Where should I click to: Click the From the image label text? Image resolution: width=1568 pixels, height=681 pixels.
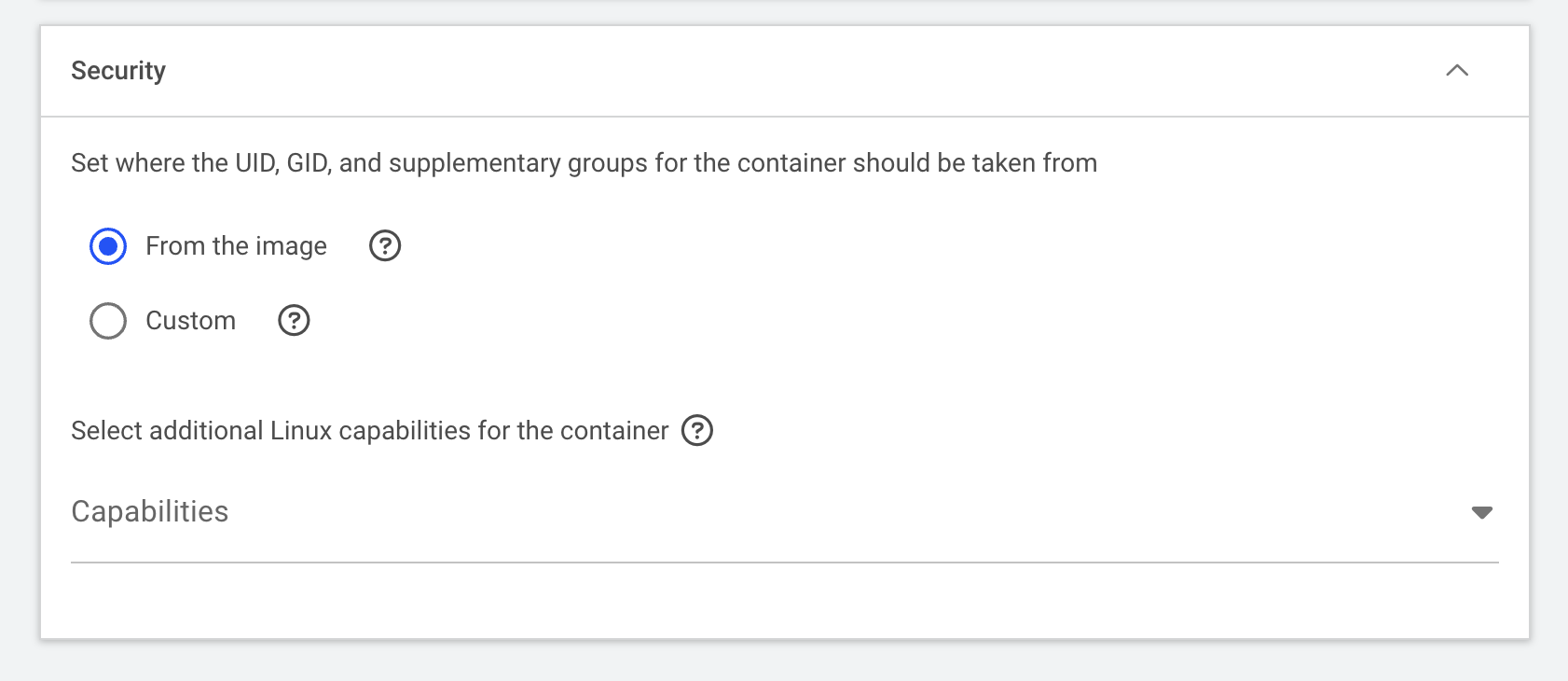point(236,246)
